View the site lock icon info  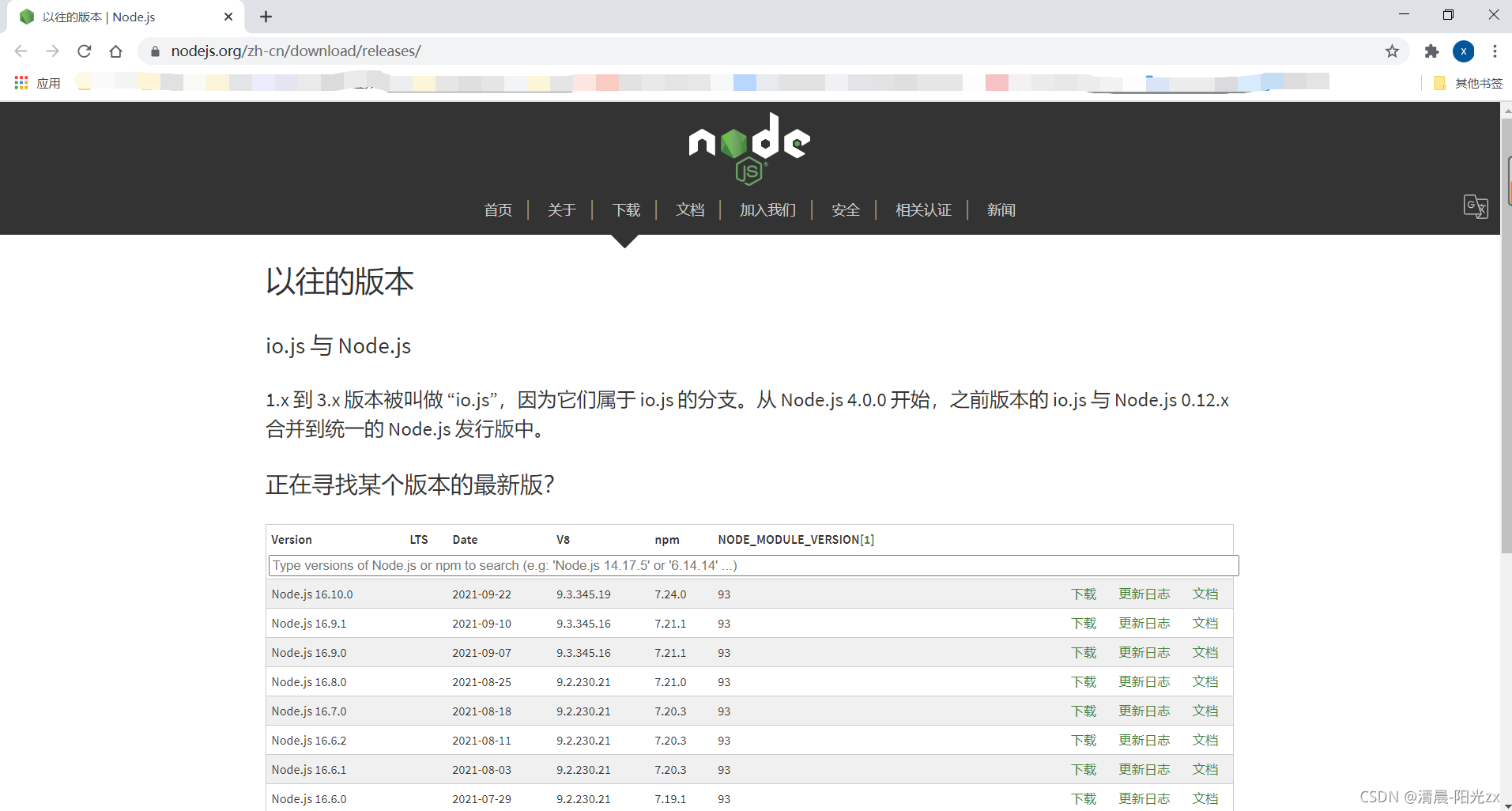pos(155,51)
